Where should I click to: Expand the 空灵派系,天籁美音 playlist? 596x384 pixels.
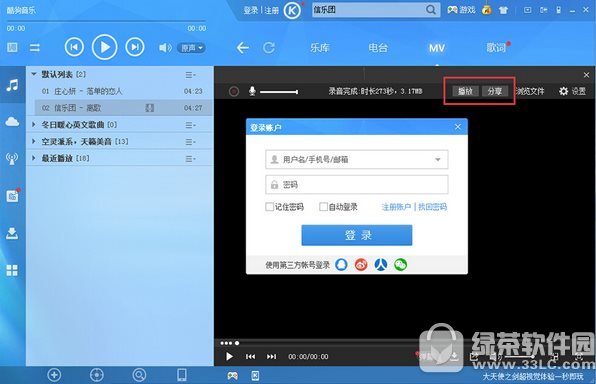coord(34,141)
